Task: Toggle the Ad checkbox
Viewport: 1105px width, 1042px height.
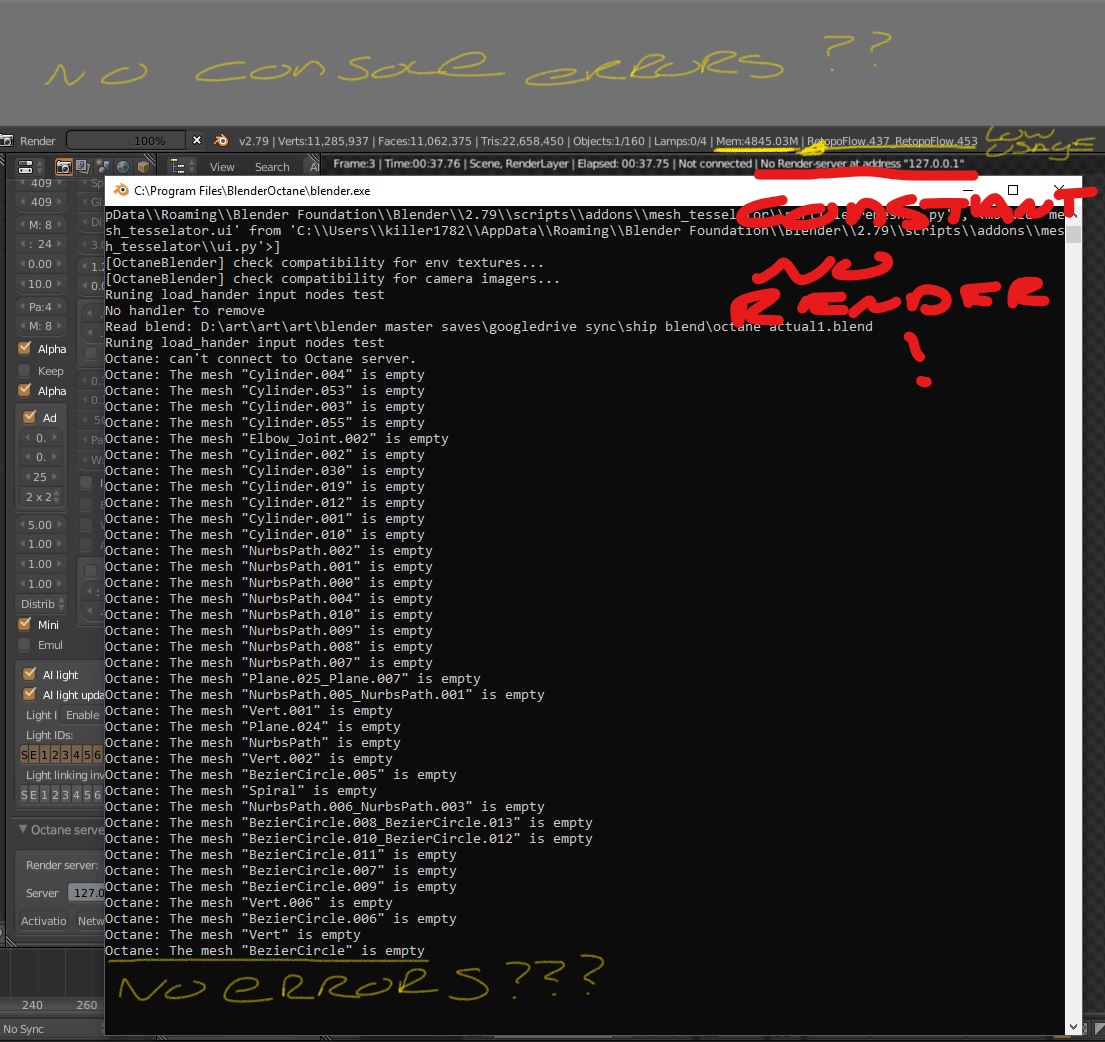Action: (x=30, y=417)
